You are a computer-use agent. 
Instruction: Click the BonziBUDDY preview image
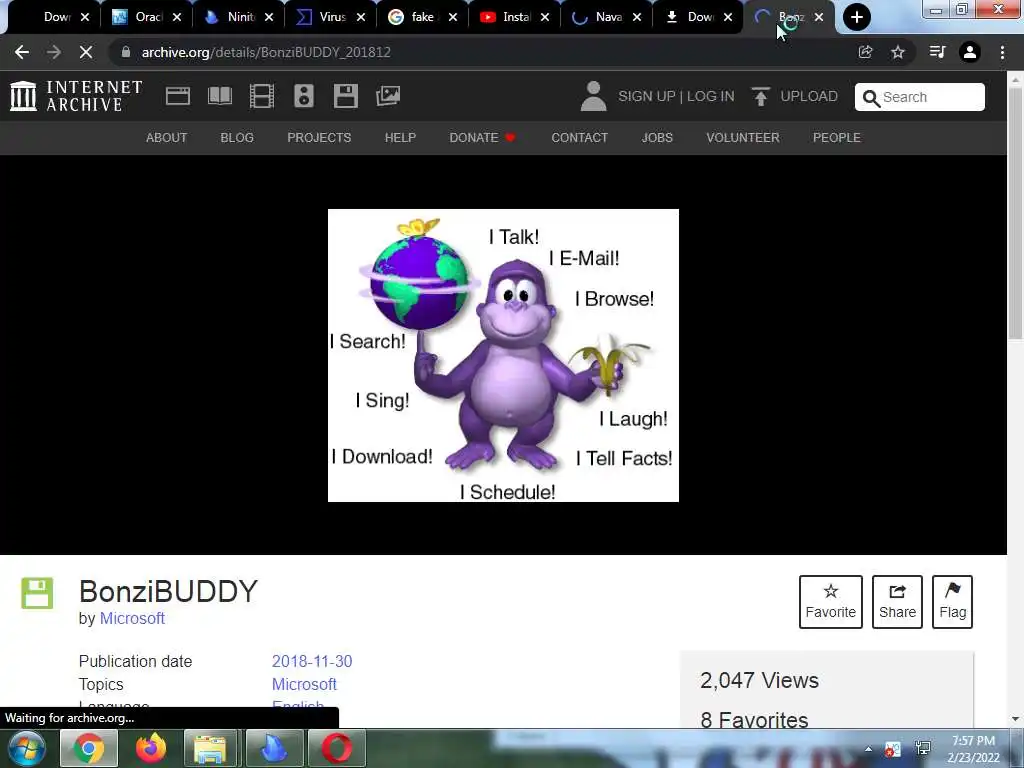(x=503, y=355)
